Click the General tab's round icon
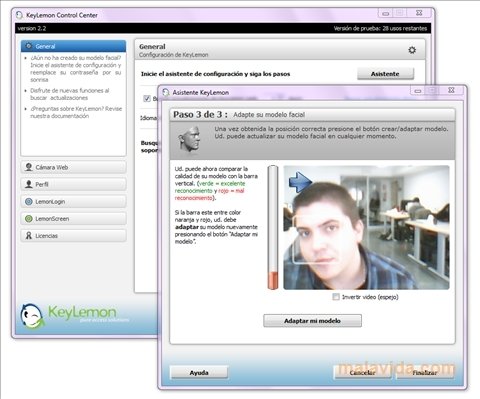This screenshot has height=399, width=480. 29,46
